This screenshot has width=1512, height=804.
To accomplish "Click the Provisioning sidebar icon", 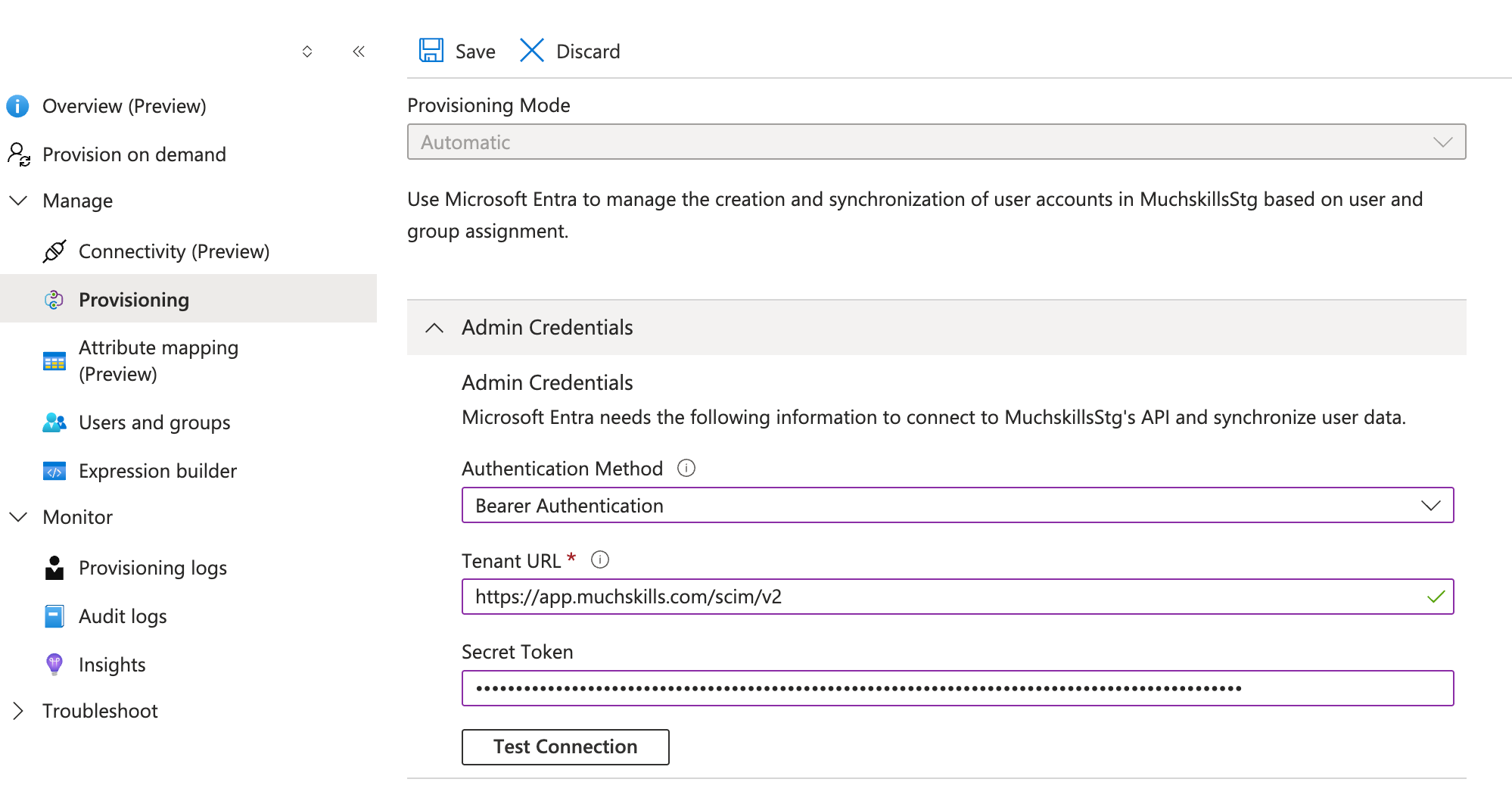I will pos(54,300).
